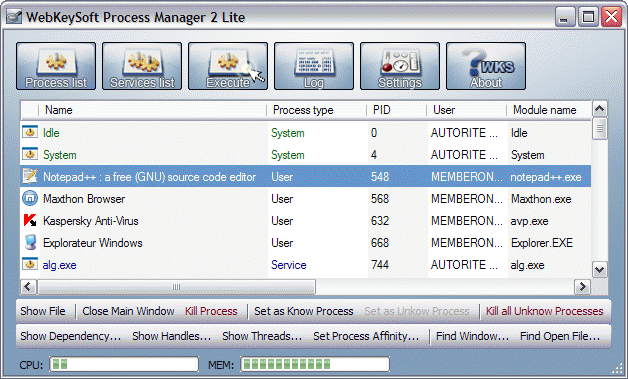628x379 pixels.
Task: Click the Execute toolbar button
Action: (x=228, y=66)
